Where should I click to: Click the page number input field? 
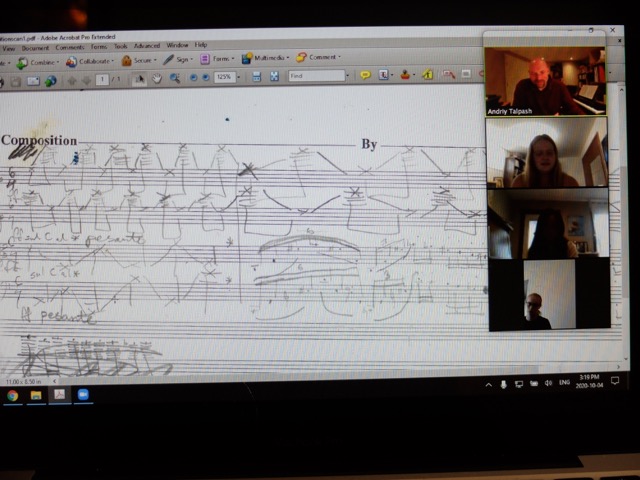pyautogui.click(x=102, y=80)
